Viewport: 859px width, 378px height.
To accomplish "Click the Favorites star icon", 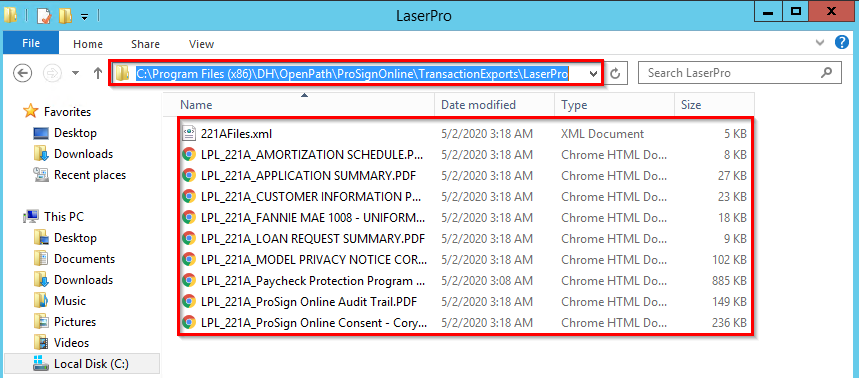I will 30,112.
